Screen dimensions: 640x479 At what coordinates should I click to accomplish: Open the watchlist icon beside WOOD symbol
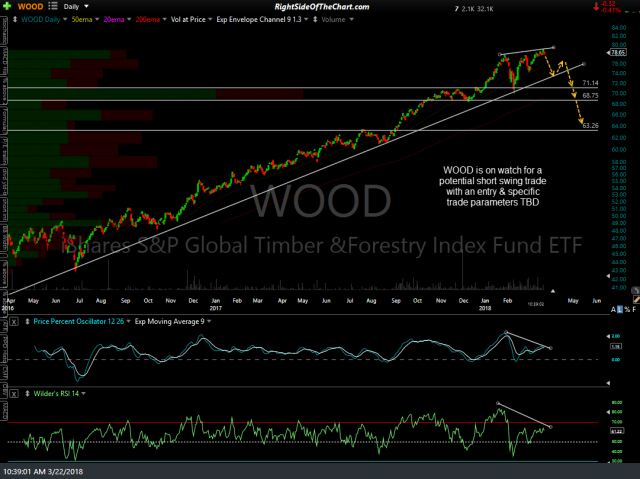tap(53, 6)
